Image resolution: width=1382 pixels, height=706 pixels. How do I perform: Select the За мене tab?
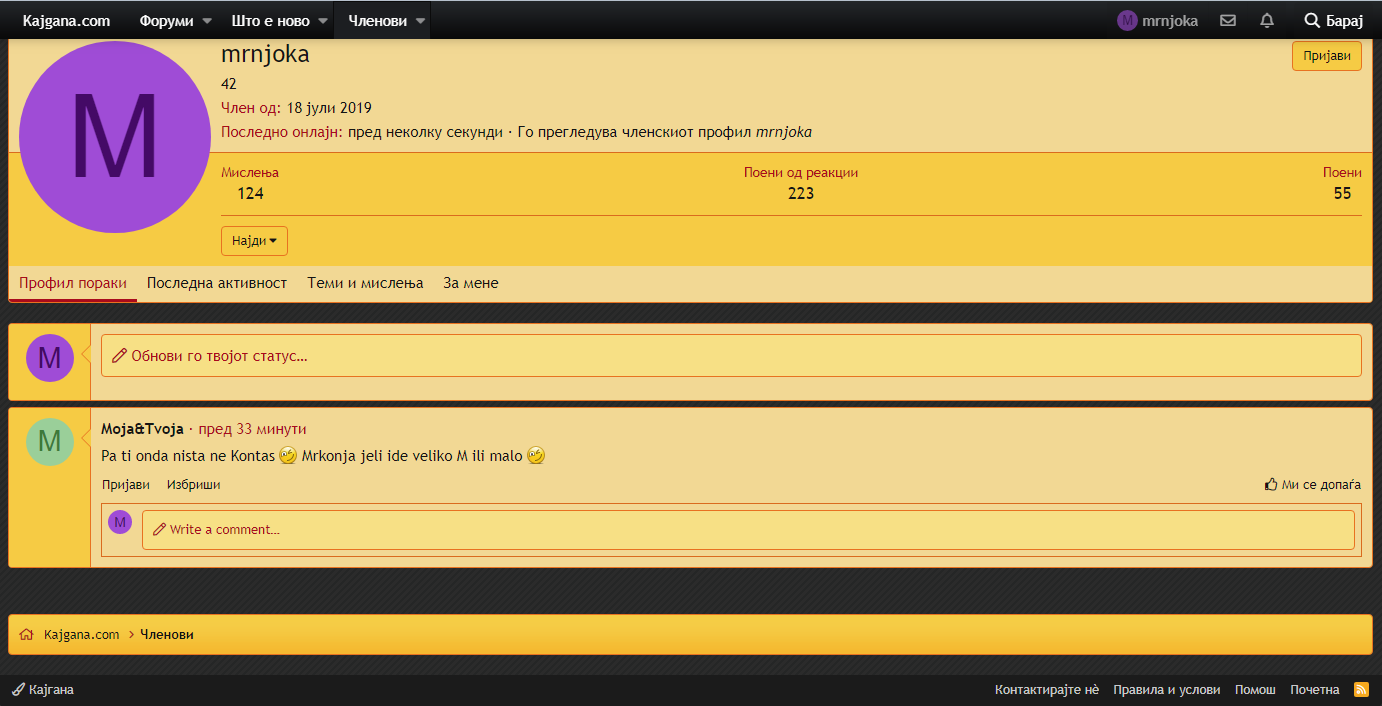(x=470, y=283)
